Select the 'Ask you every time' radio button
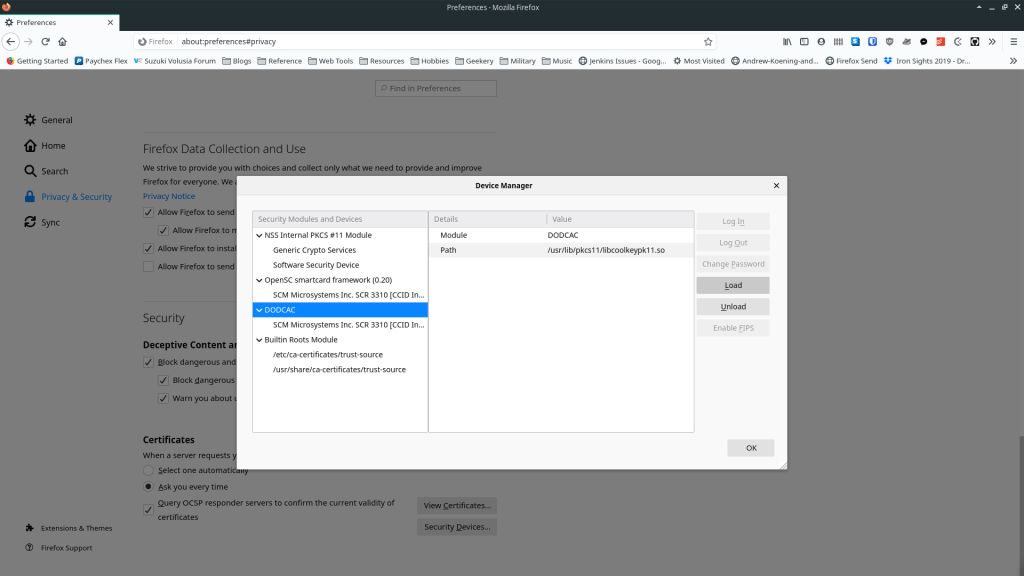Image resolution: width=1024 pixels, height=576 pixels. [x=149, y=487]
